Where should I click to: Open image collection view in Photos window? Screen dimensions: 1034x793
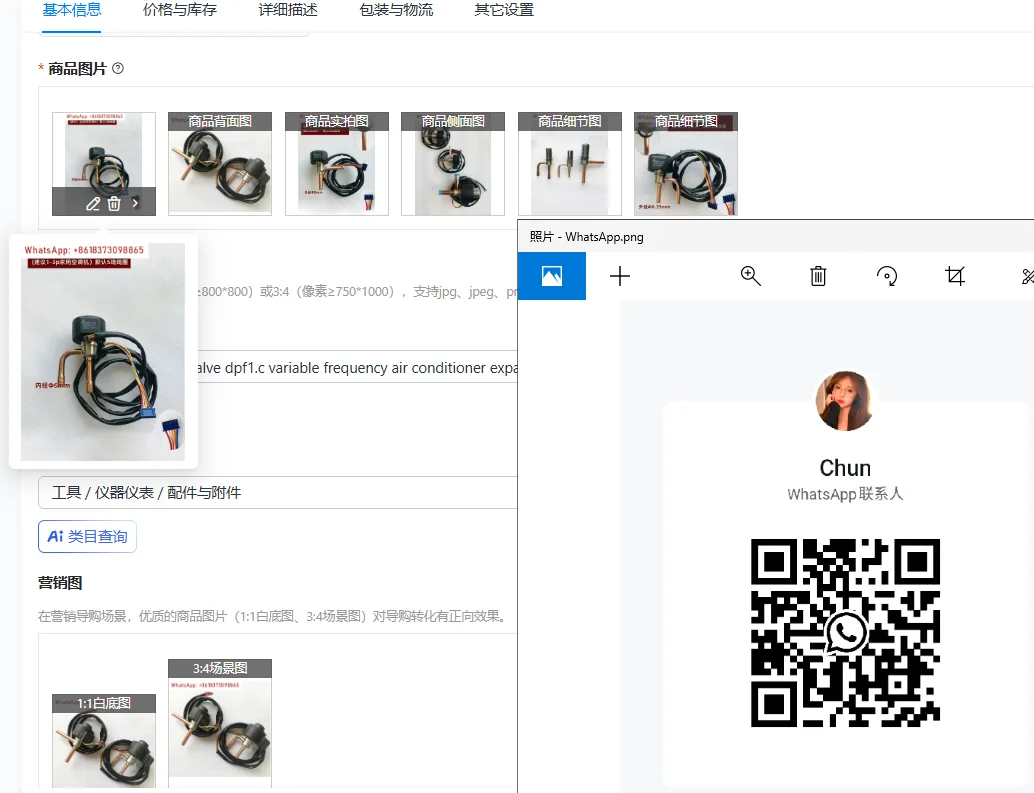[x=552, y=276]
